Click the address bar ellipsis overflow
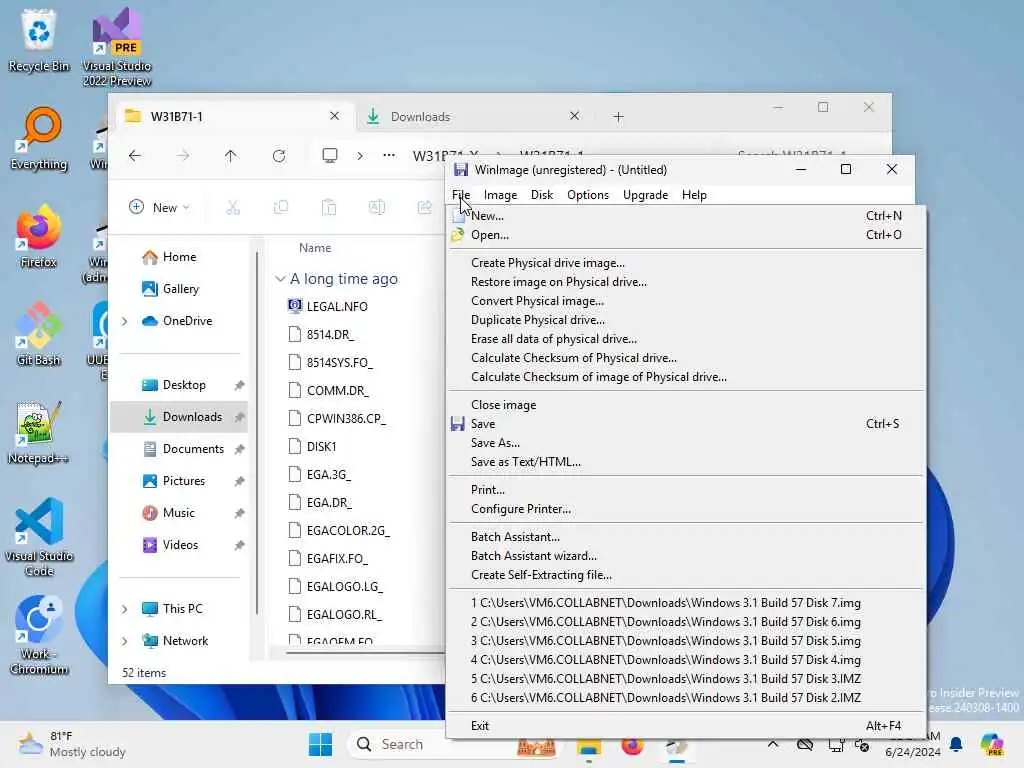Image resolution: width=1024 pixels, height=768 pixels. [x=389, y=155]
